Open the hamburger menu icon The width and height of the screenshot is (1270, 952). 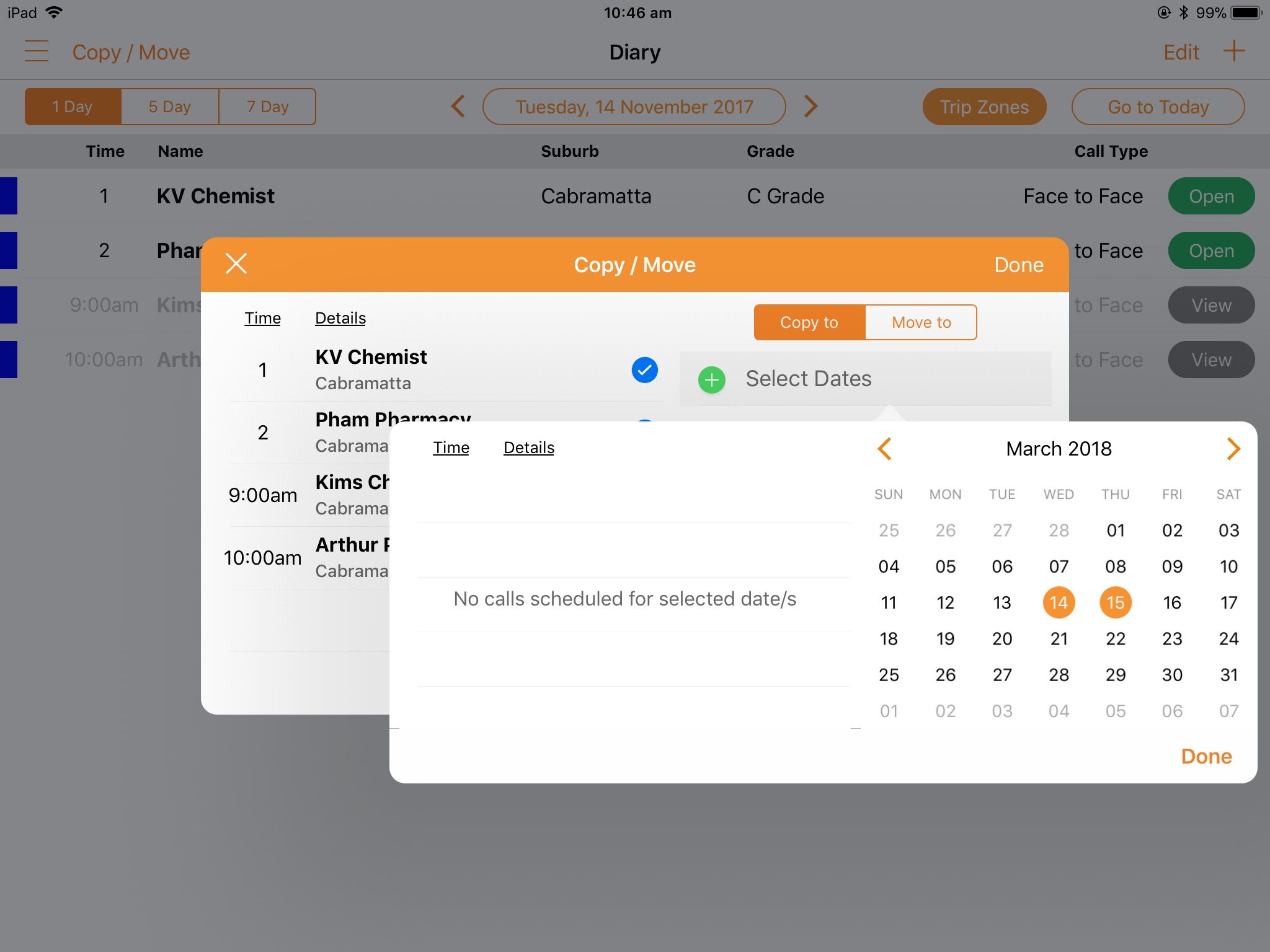tap(37, 51)
